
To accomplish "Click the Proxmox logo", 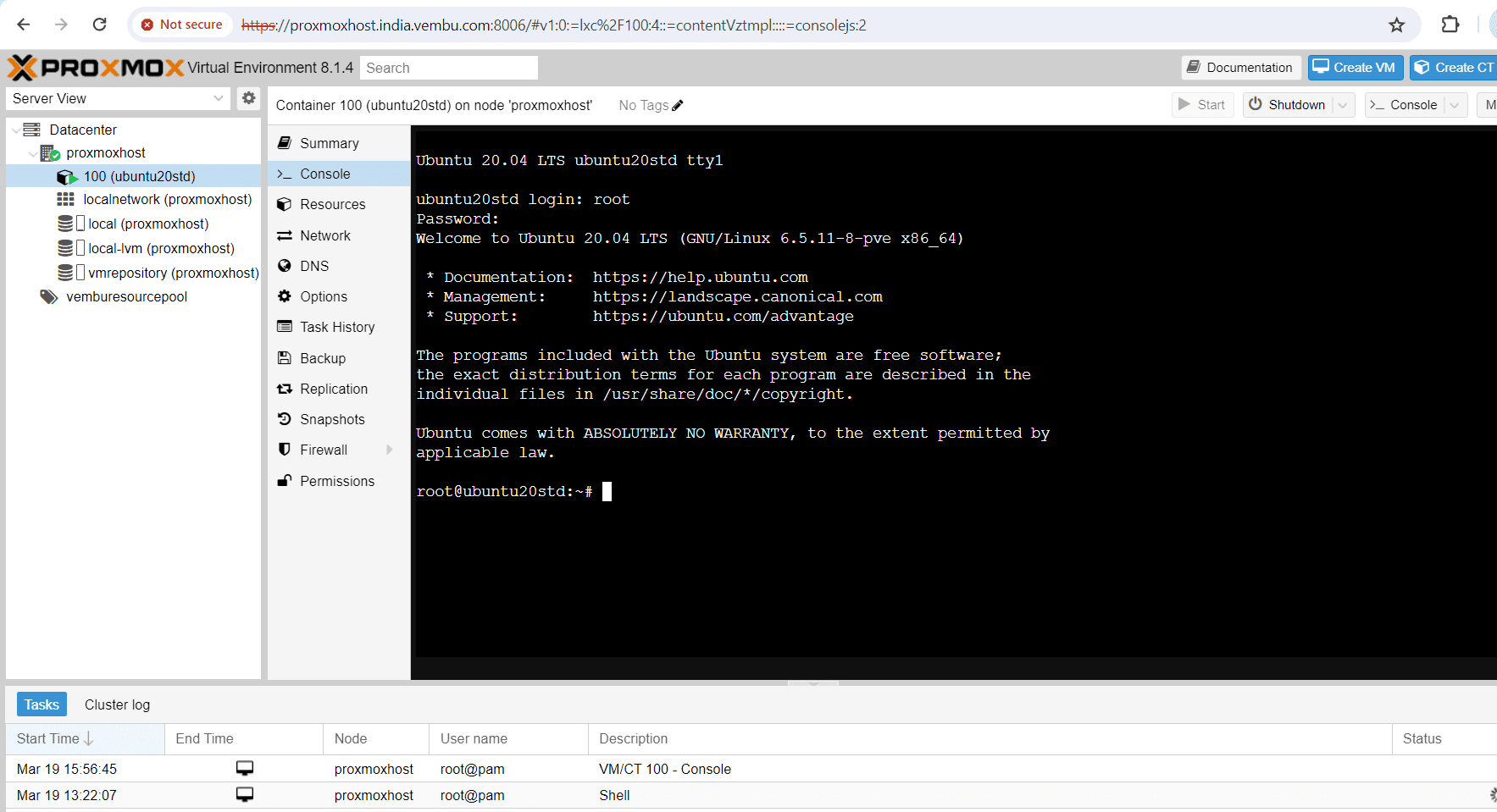I will 96,68.
